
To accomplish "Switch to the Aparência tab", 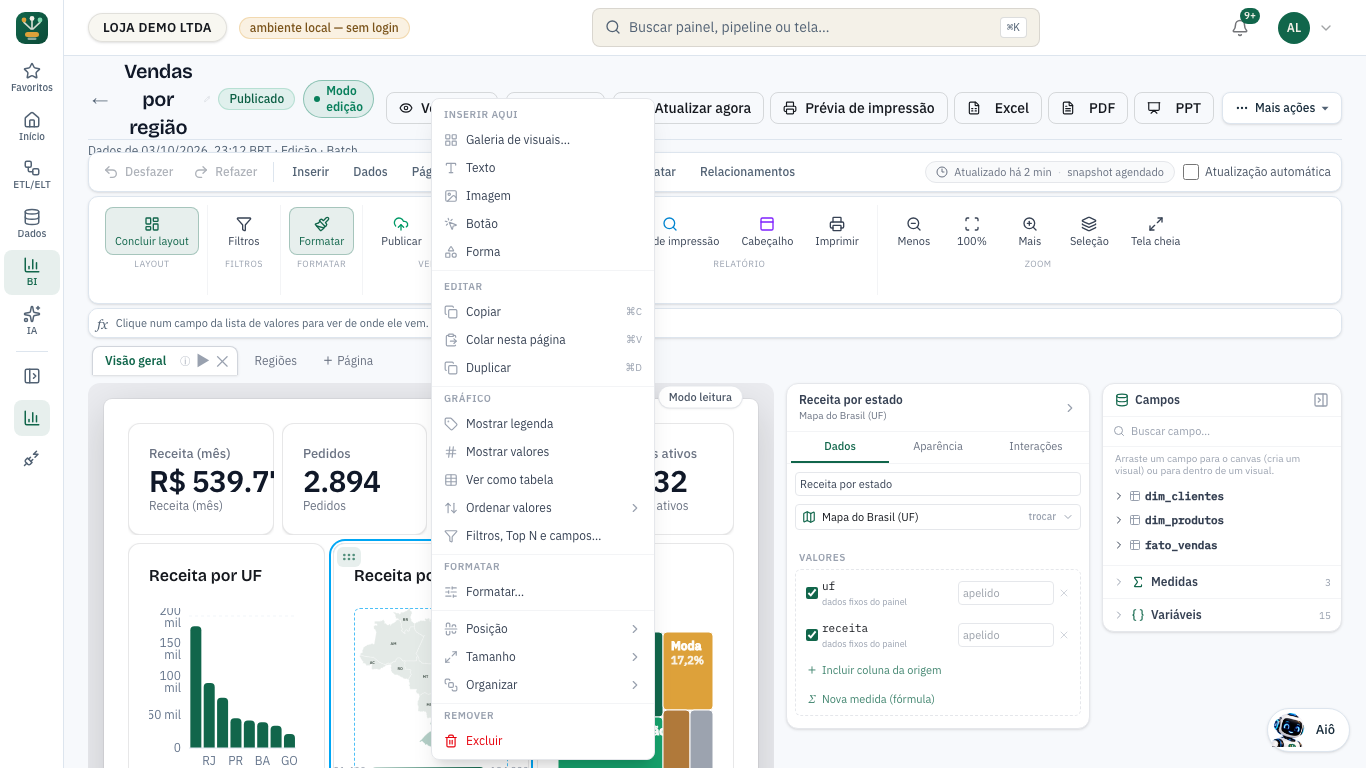I will coord(938,446).
